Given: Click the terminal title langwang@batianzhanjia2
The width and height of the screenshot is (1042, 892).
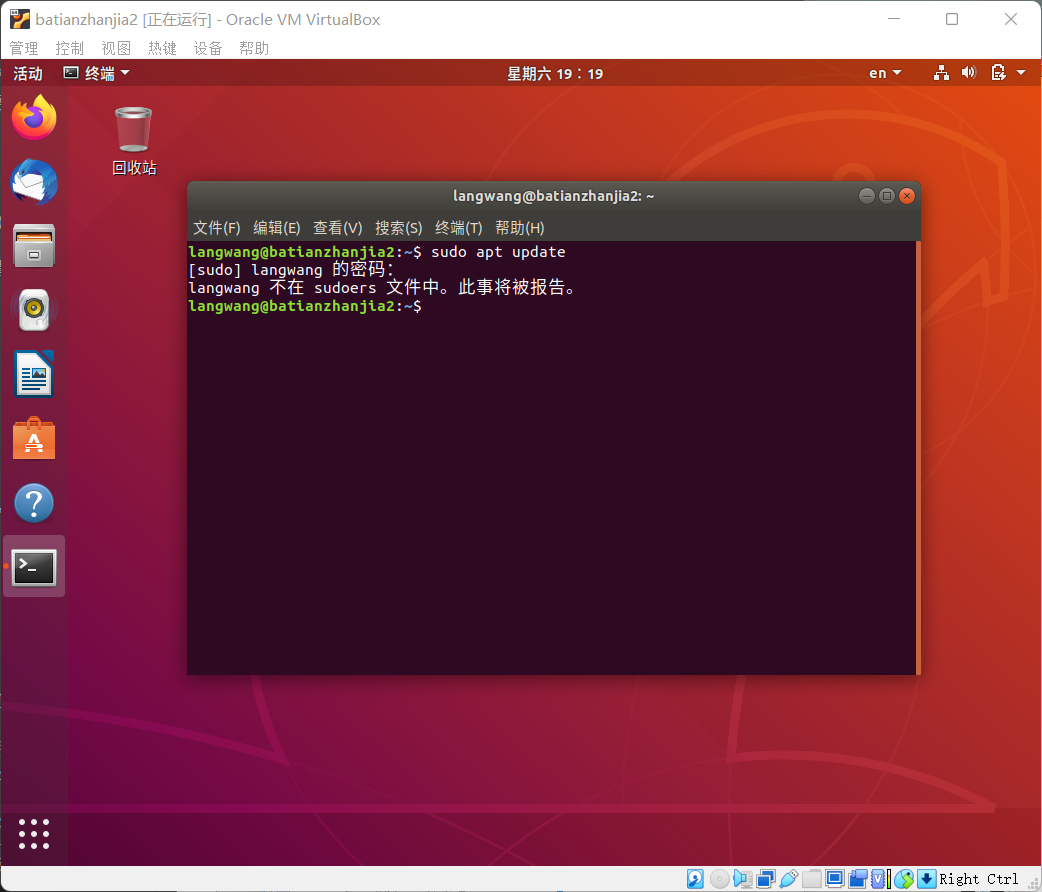Looking at the screenshot, I should [554, 195].
